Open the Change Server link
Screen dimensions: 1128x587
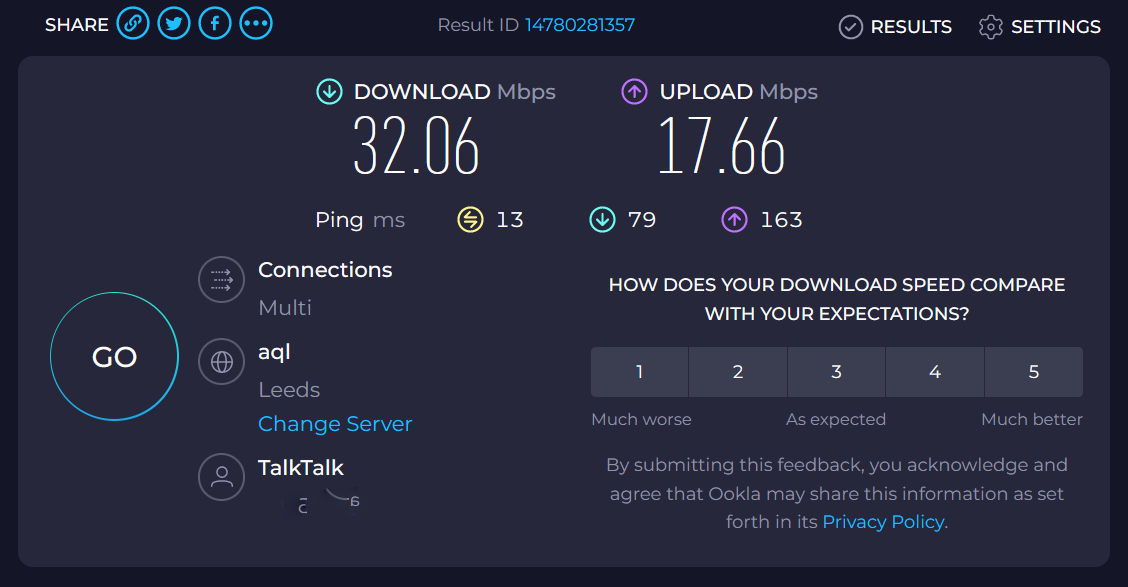coord(335,424)
